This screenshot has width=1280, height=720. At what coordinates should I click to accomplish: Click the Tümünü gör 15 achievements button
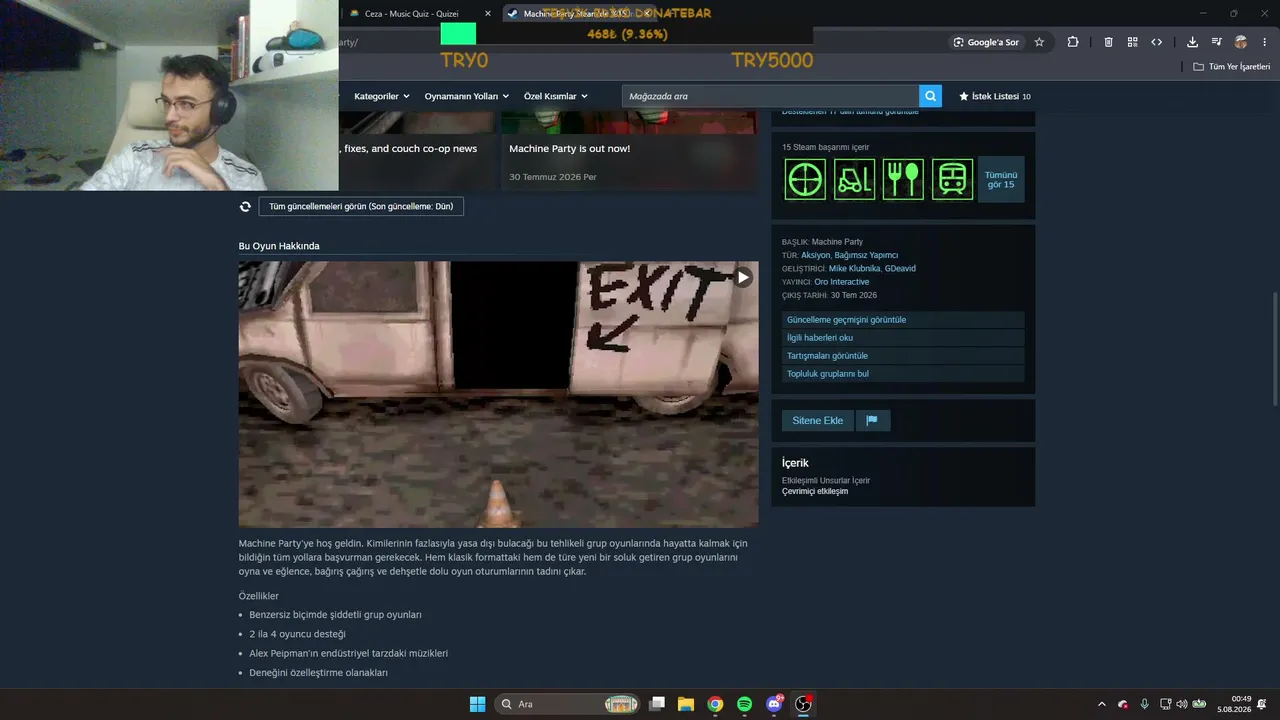[1001, 180]
